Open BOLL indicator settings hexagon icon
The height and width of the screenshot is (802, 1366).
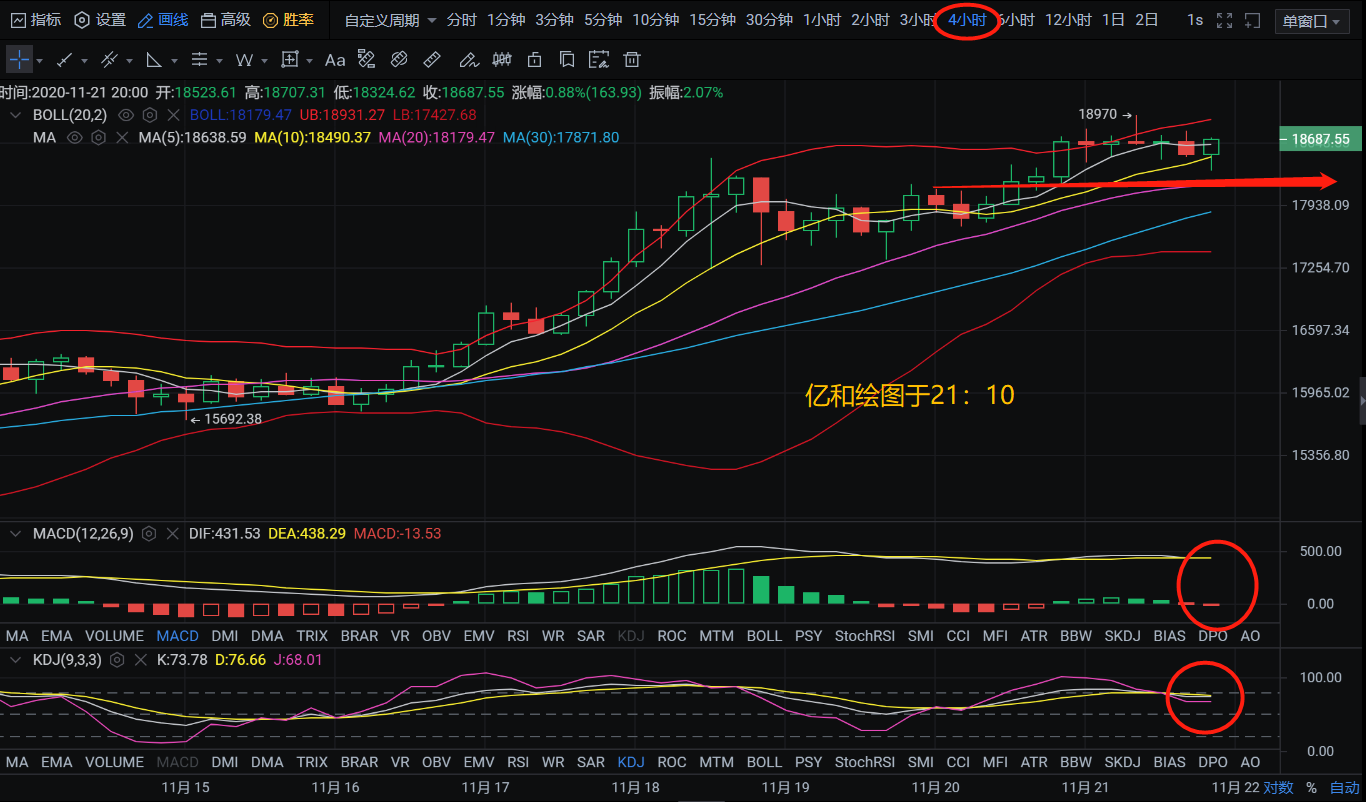pyautogui.click(x=150, y=115)
